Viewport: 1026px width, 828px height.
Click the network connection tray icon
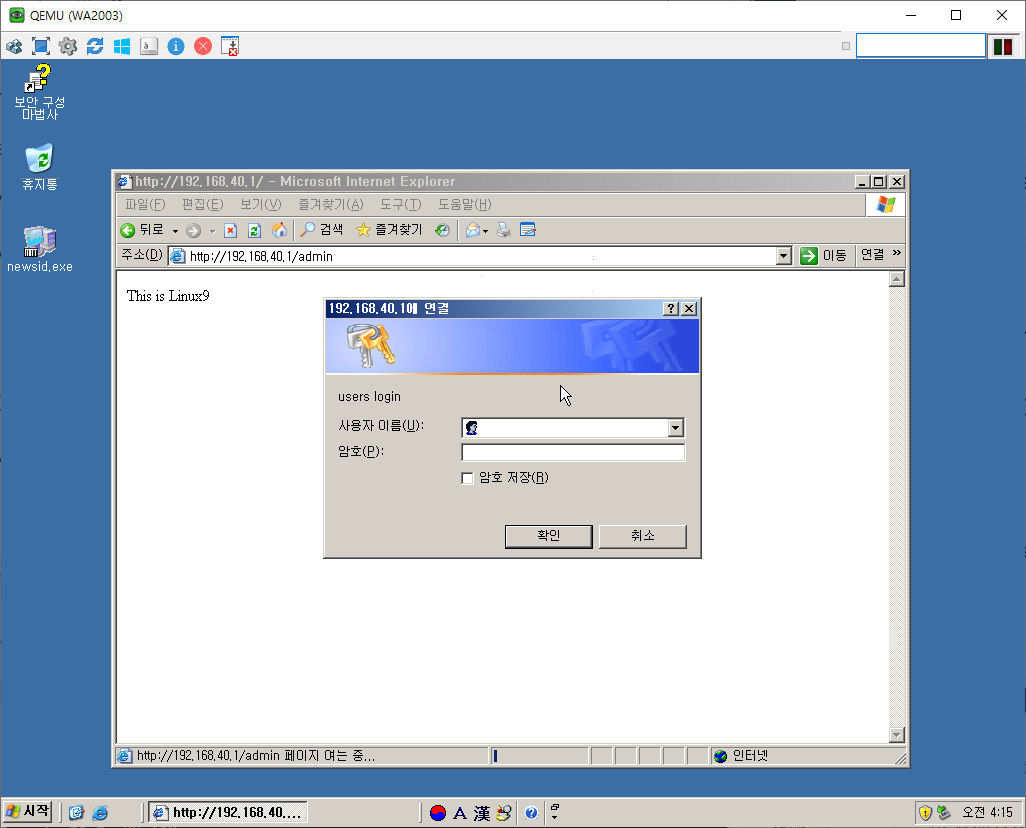[x=943, y=813]
